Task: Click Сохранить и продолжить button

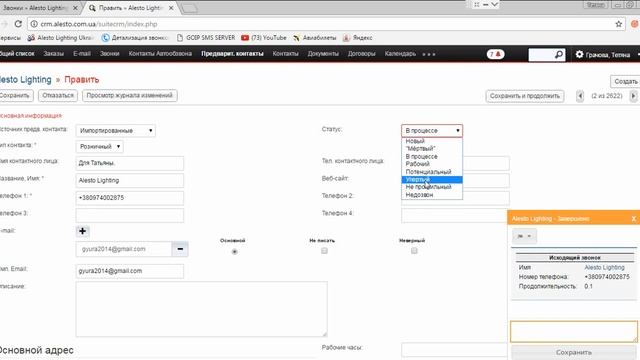Action: point(524,96)
